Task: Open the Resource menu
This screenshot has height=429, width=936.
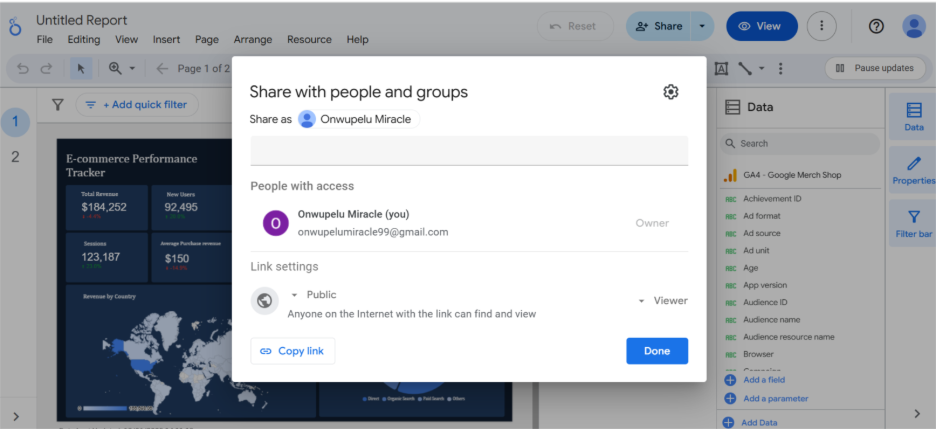Action: 309,40
